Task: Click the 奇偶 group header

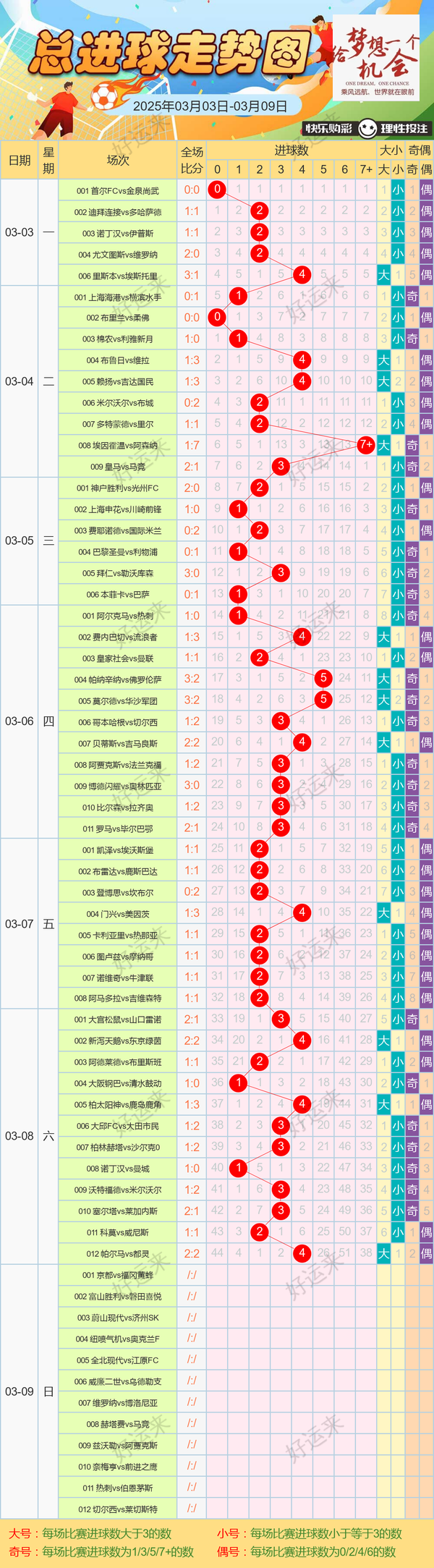Action: pos(420,151)
